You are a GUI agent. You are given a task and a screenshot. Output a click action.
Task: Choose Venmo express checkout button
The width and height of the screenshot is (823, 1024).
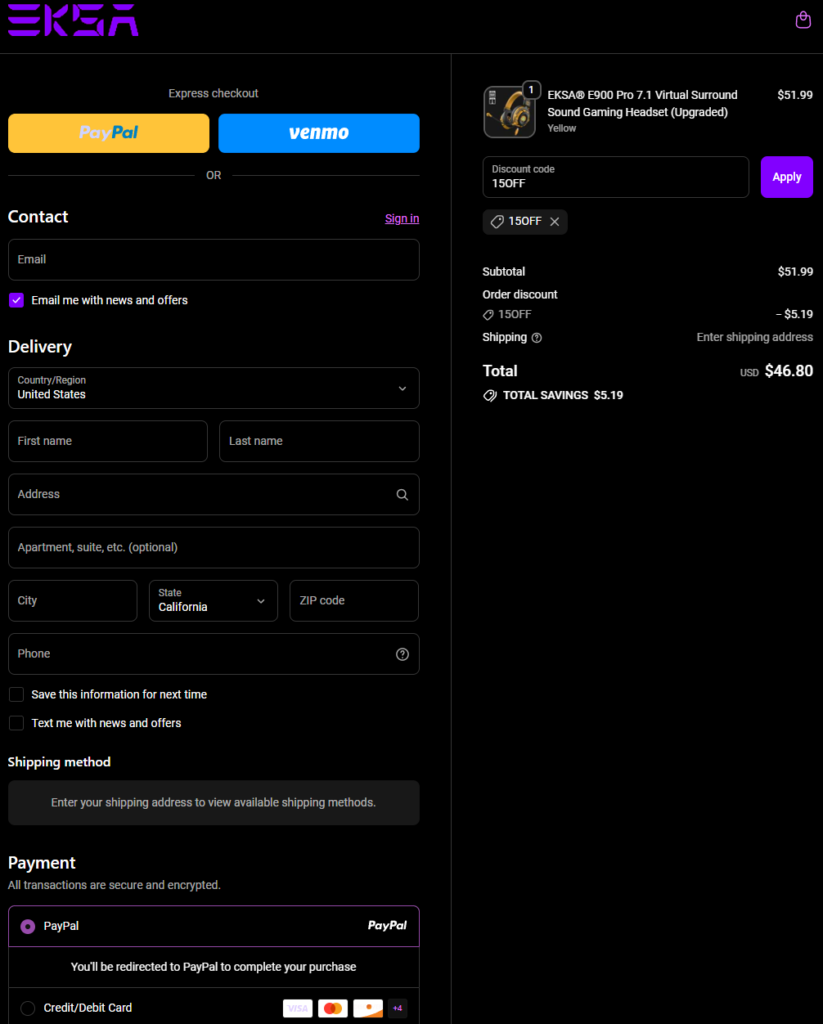319,133
